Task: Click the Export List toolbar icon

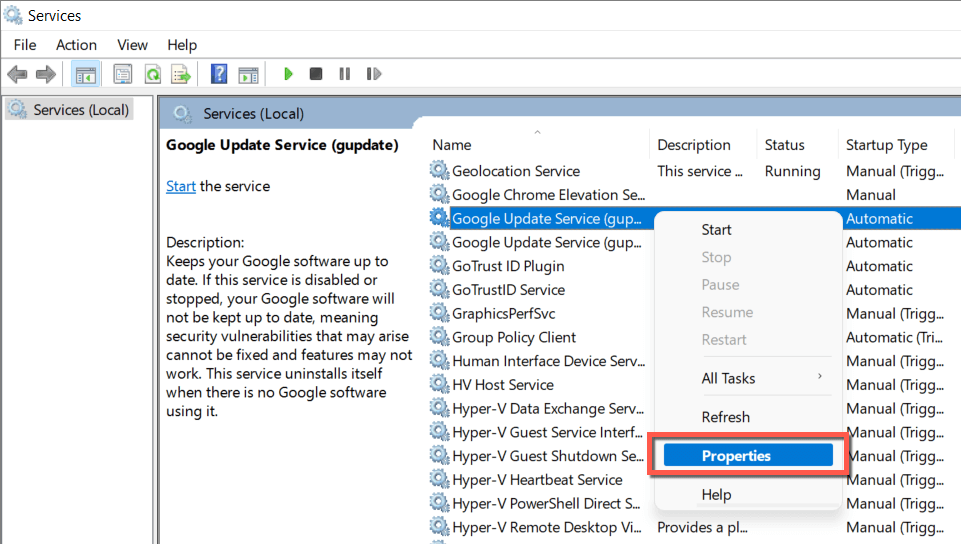Action: pos(181,74)
